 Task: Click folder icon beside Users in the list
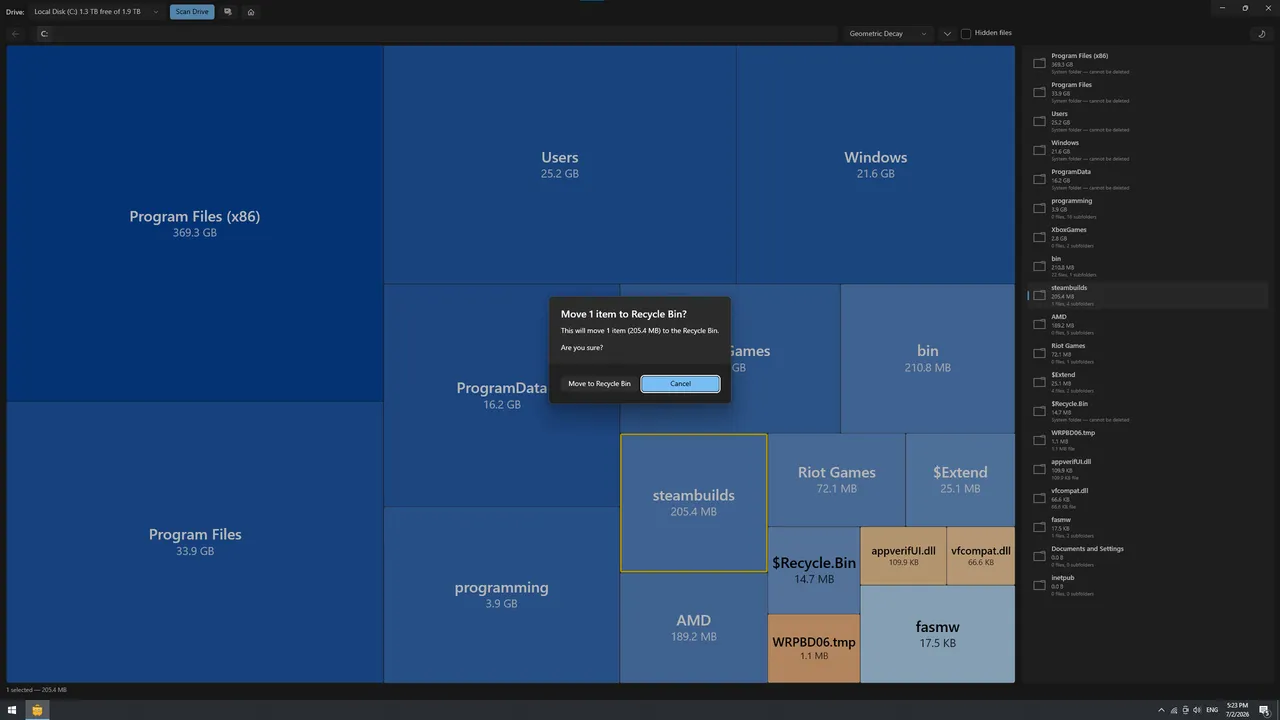(x=1039, y=121)
